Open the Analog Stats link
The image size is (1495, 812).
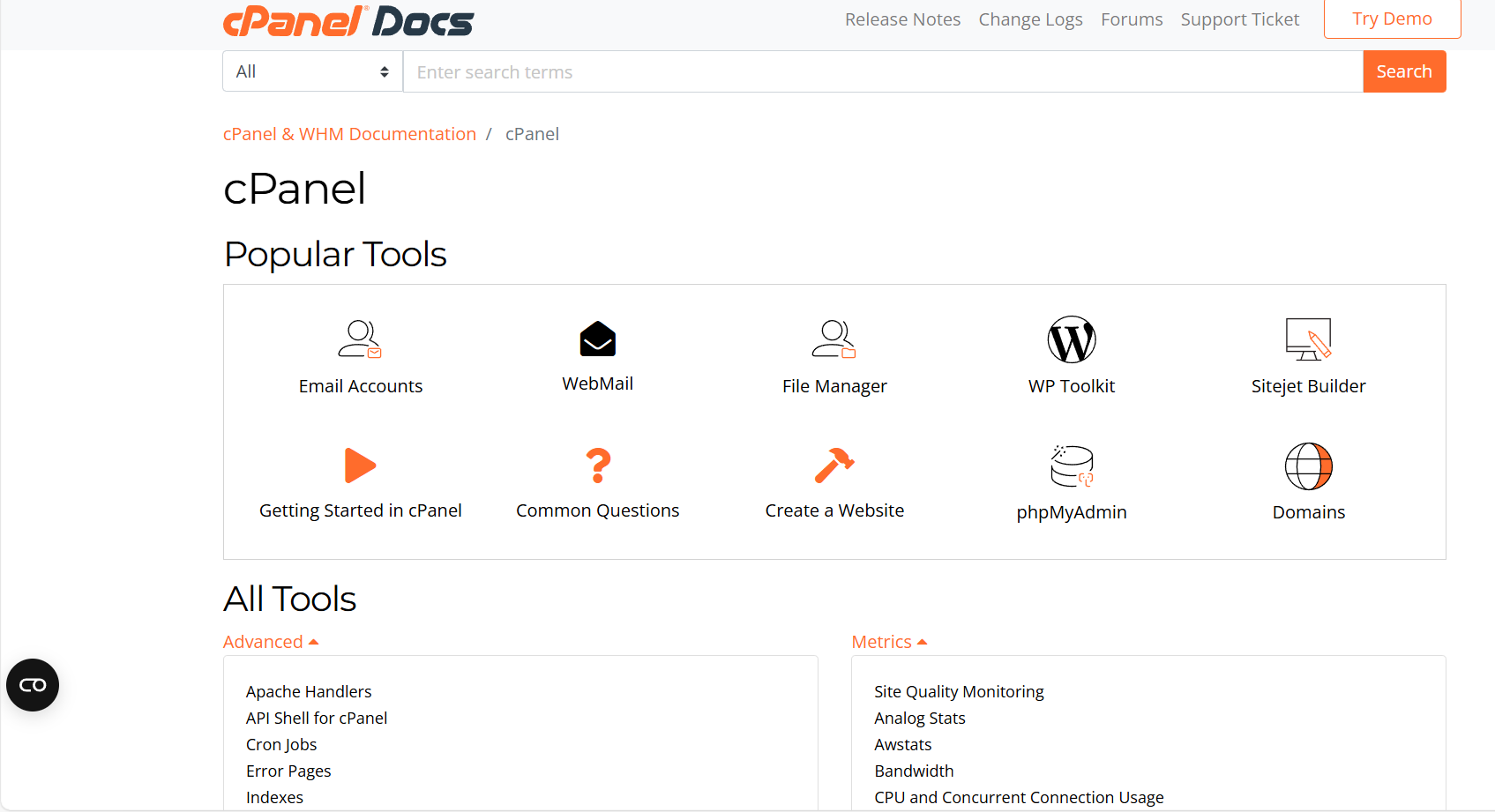pos(920,719)
